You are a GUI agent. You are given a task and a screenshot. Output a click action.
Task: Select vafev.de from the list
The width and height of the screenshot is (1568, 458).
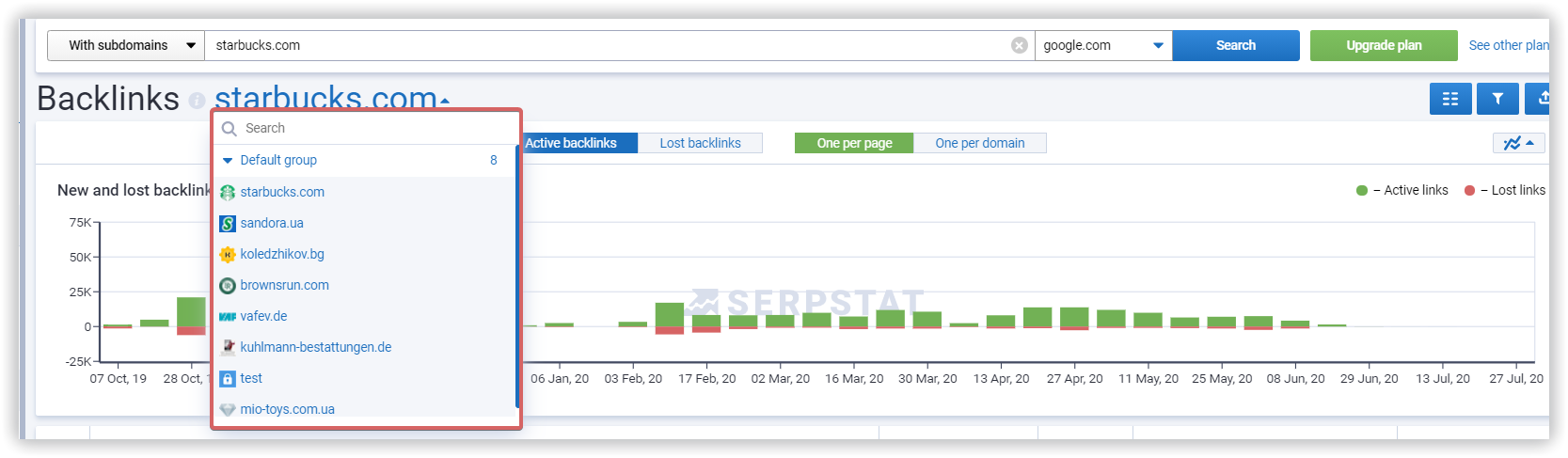point(263,316)
